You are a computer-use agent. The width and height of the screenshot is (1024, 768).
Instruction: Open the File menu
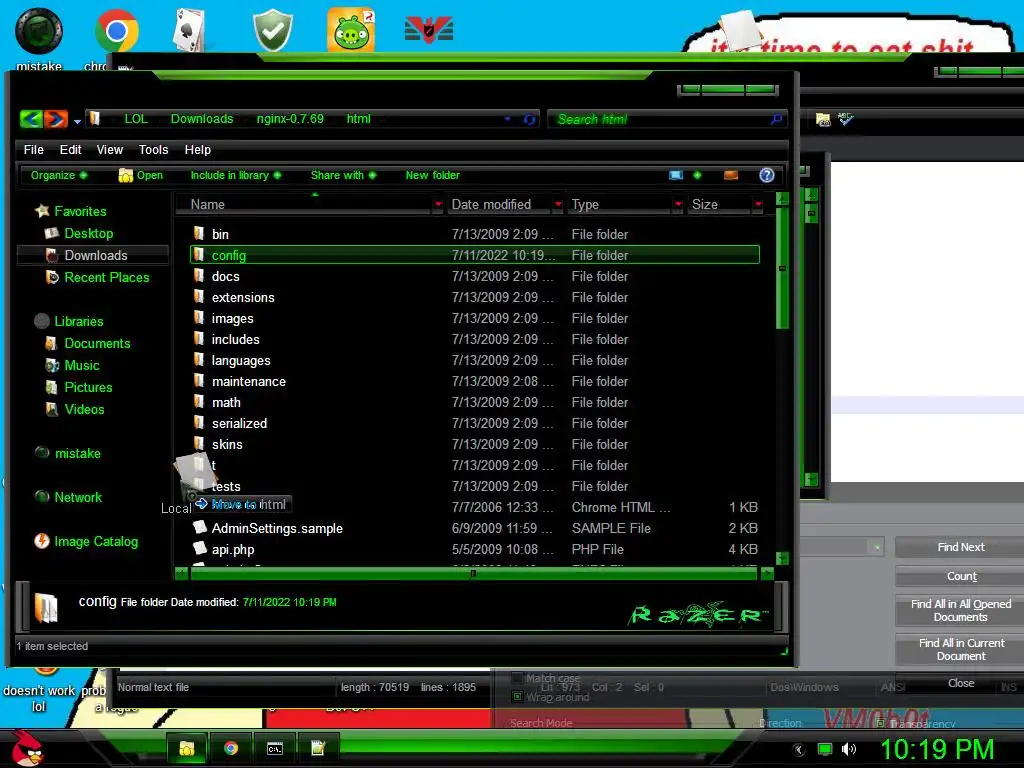33,150
